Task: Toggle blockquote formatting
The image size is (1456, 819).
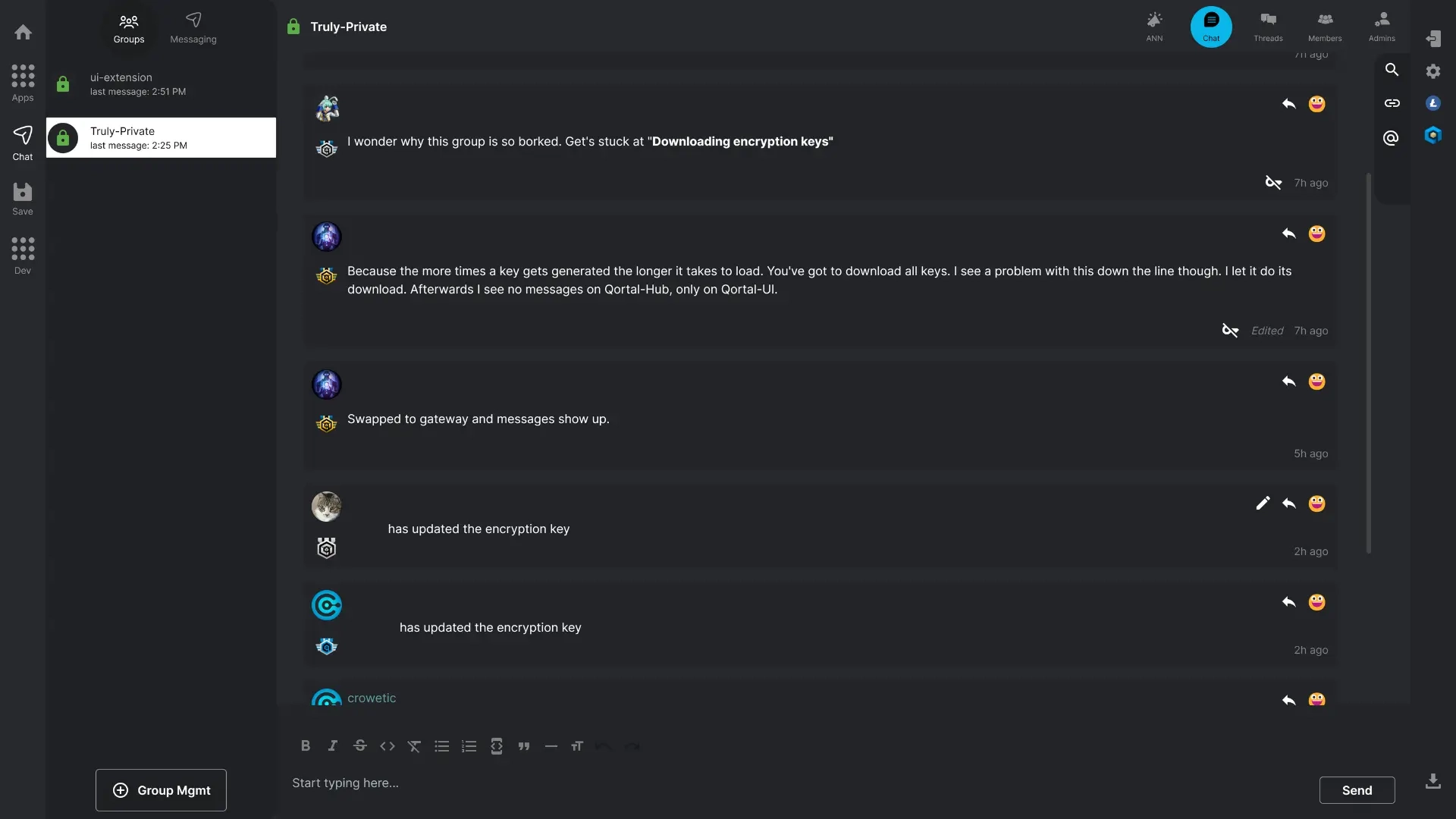Action: pyautogui.click(x=523, y=745)
